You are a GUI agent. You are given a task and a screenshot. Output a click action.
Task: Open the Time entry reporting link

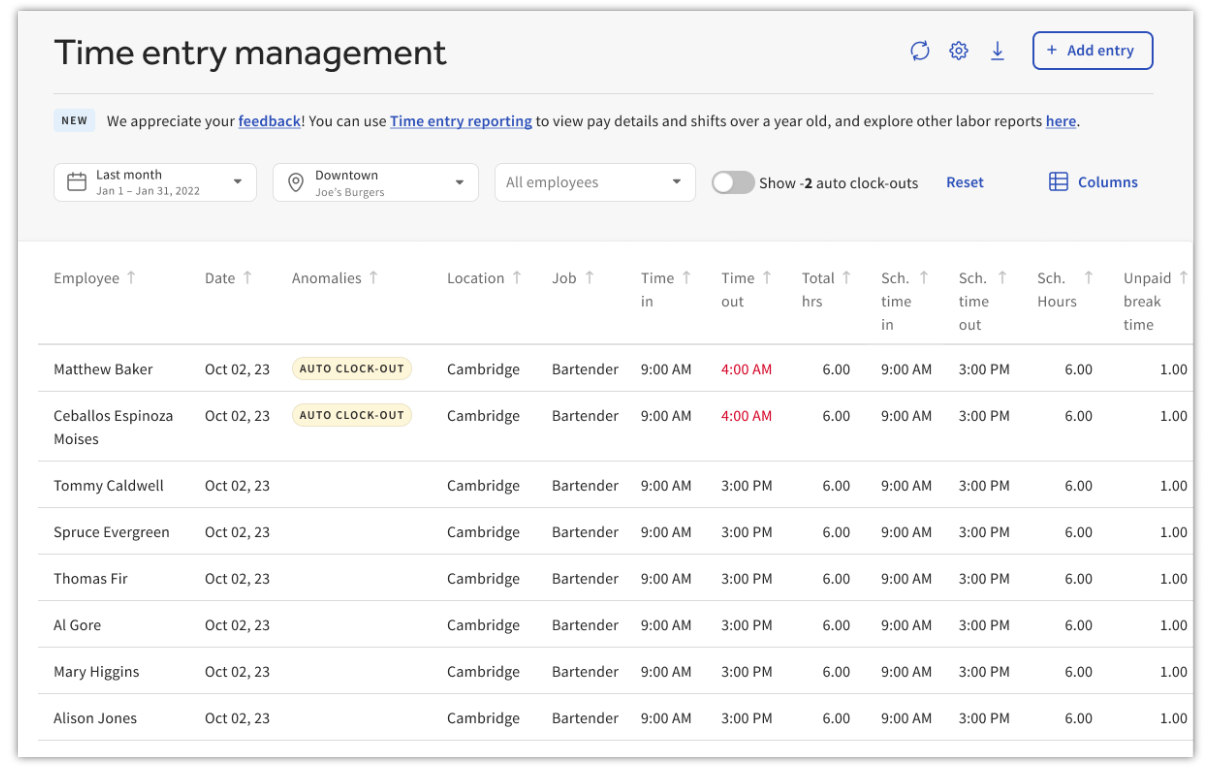pyautogui.click(x=461, y=121)
